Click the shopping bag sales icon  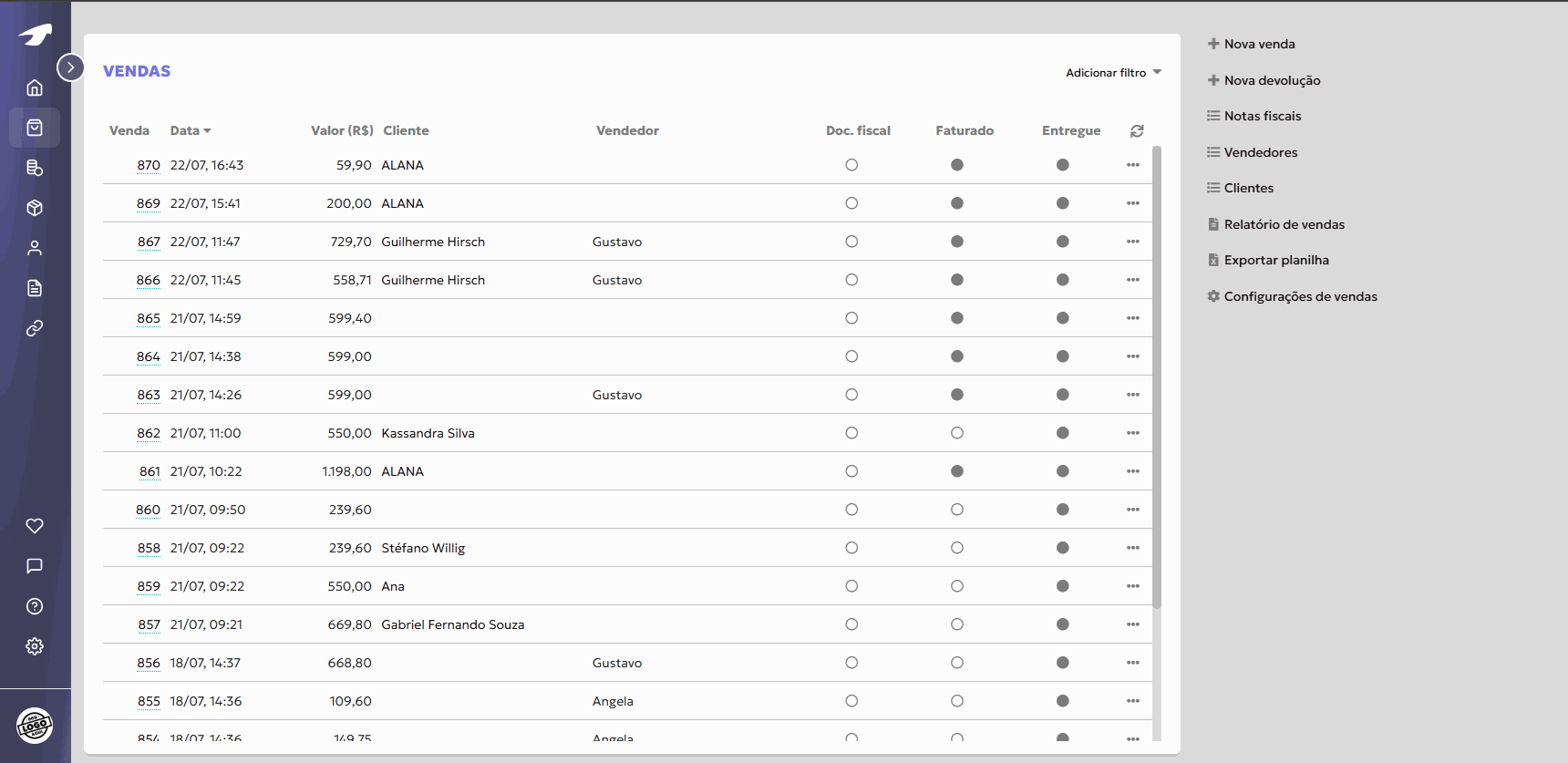(x=35, y=128)
